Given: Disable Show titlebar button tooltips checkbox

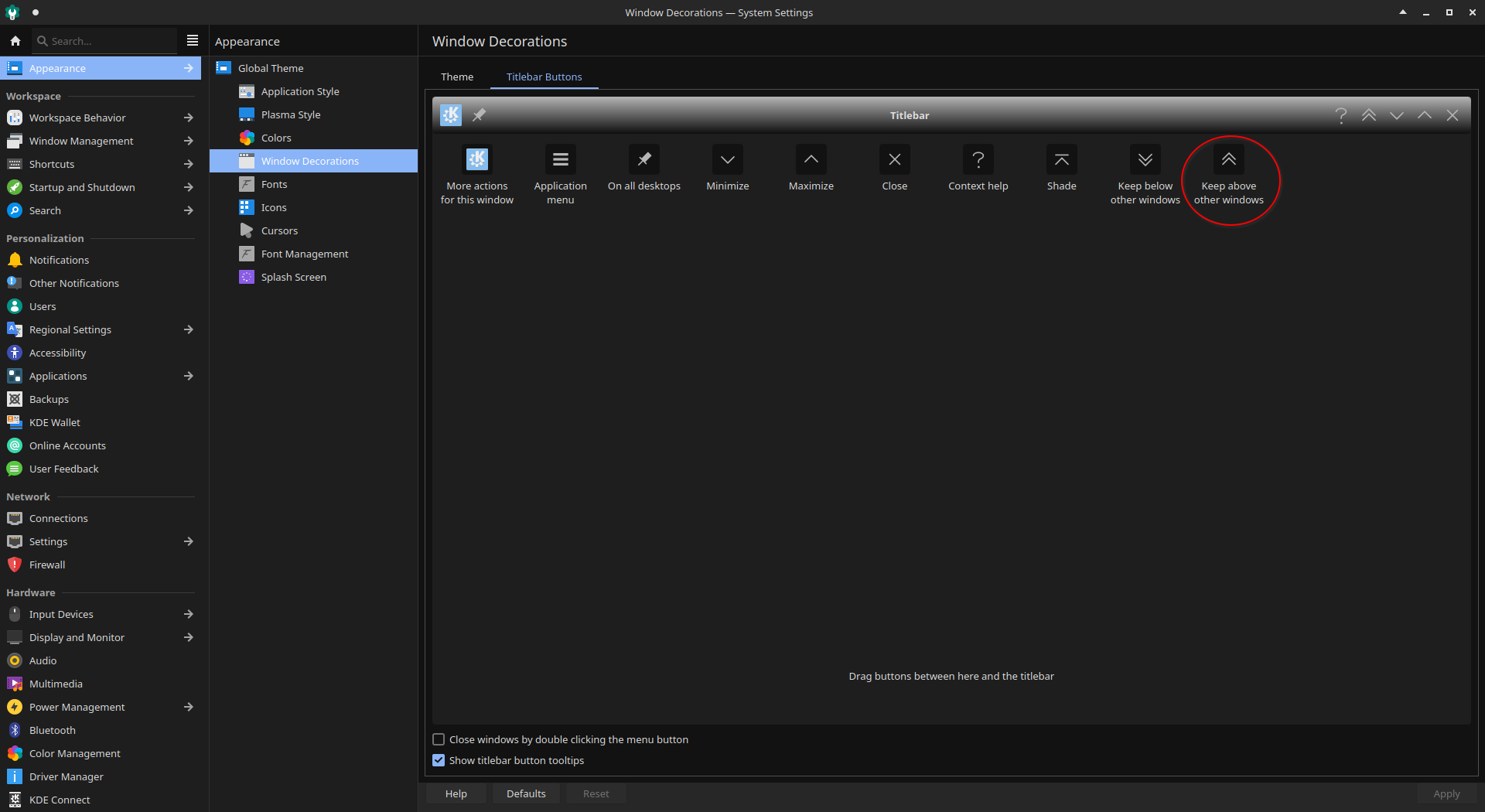Looking at the screenshot, I should tap(439, 760).
